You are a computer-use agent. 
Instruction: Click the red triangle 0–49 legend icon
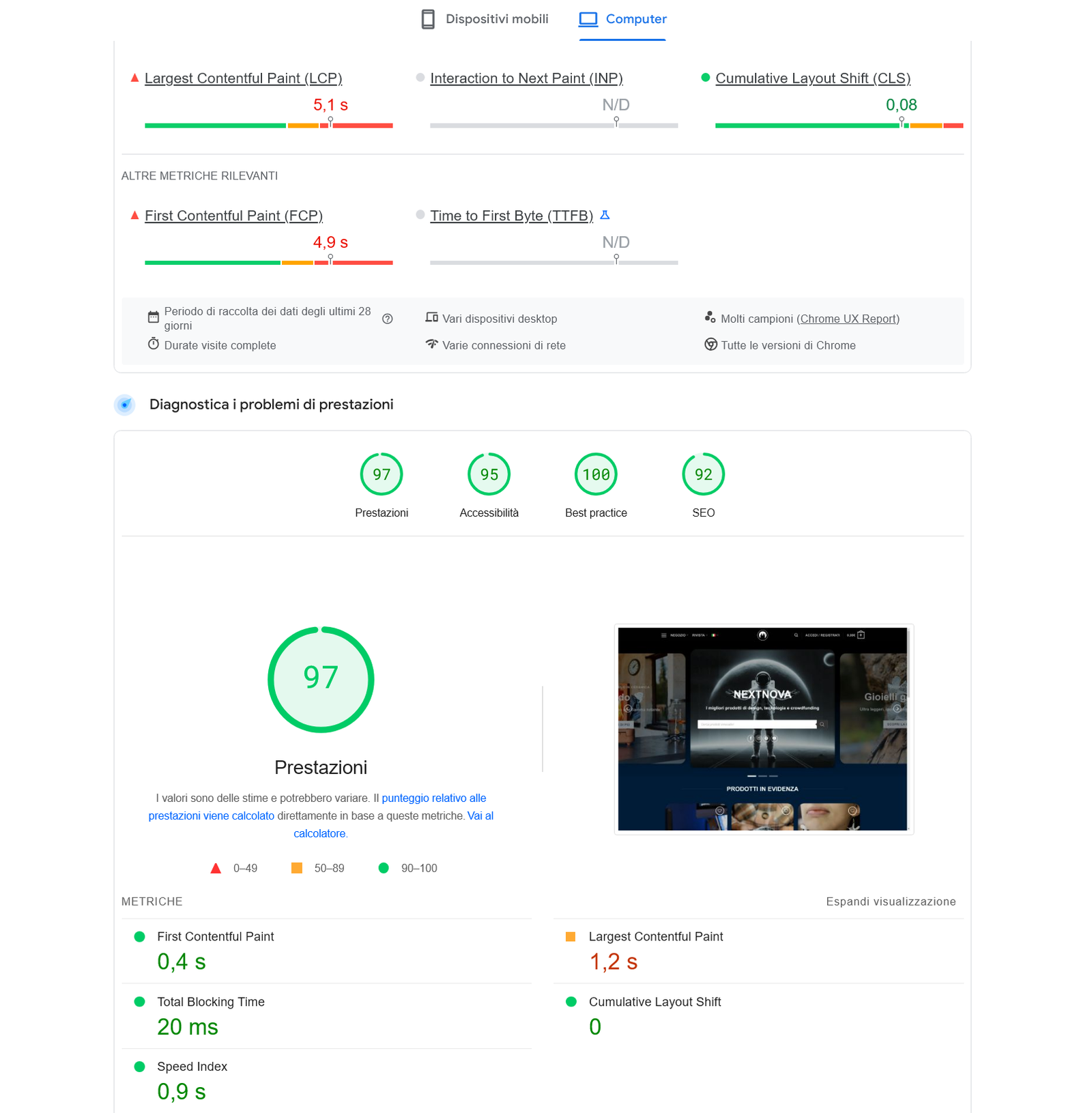click(216, 868)
